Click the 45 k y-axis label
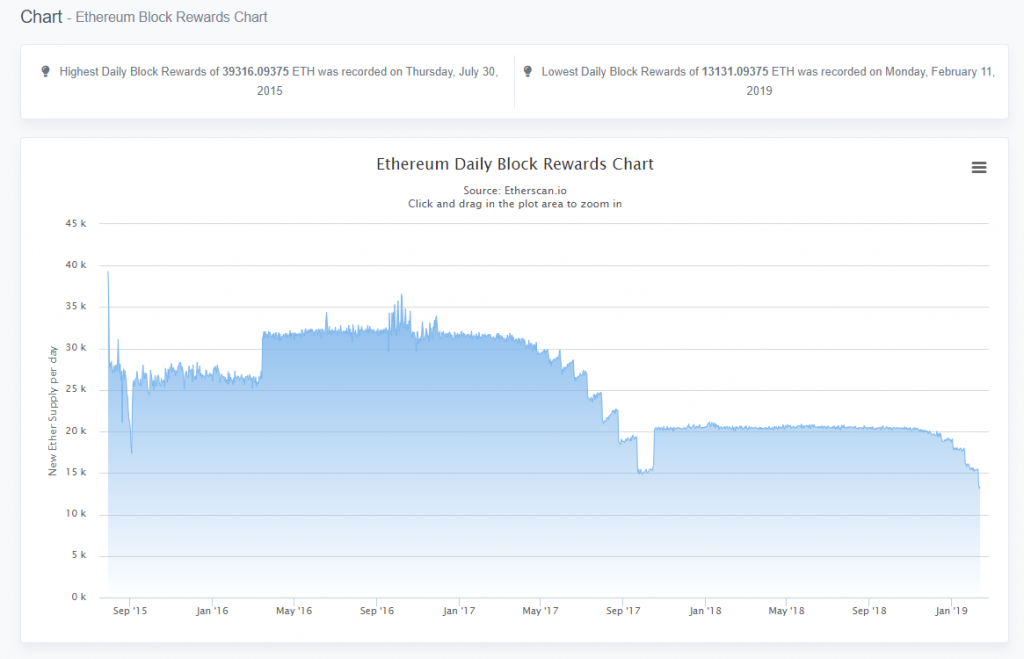Viewport: 1024px width, 659px height. coord(76,223)
